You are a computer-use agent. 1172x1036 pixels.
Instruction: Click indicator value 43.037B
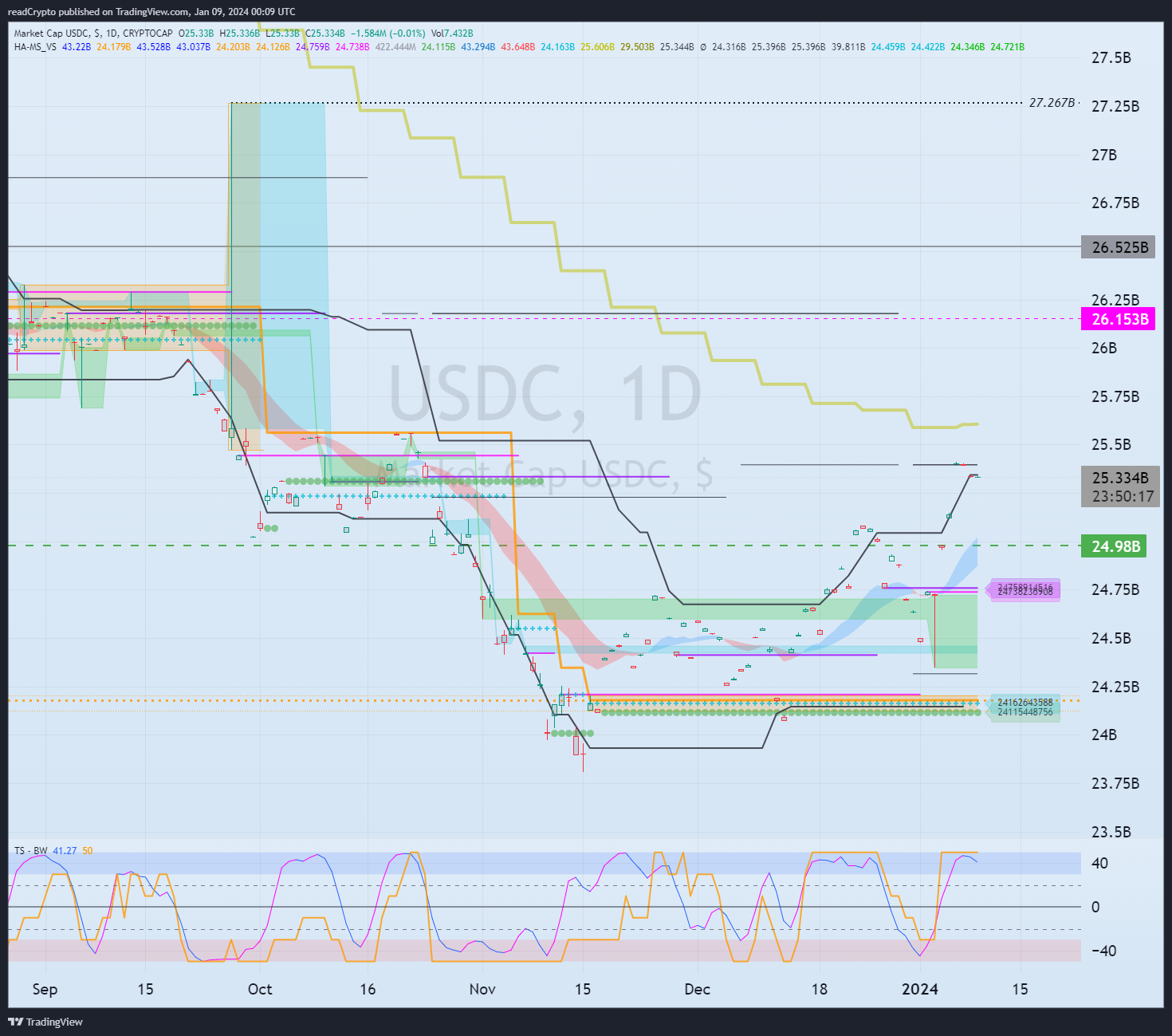pos(193,47)
